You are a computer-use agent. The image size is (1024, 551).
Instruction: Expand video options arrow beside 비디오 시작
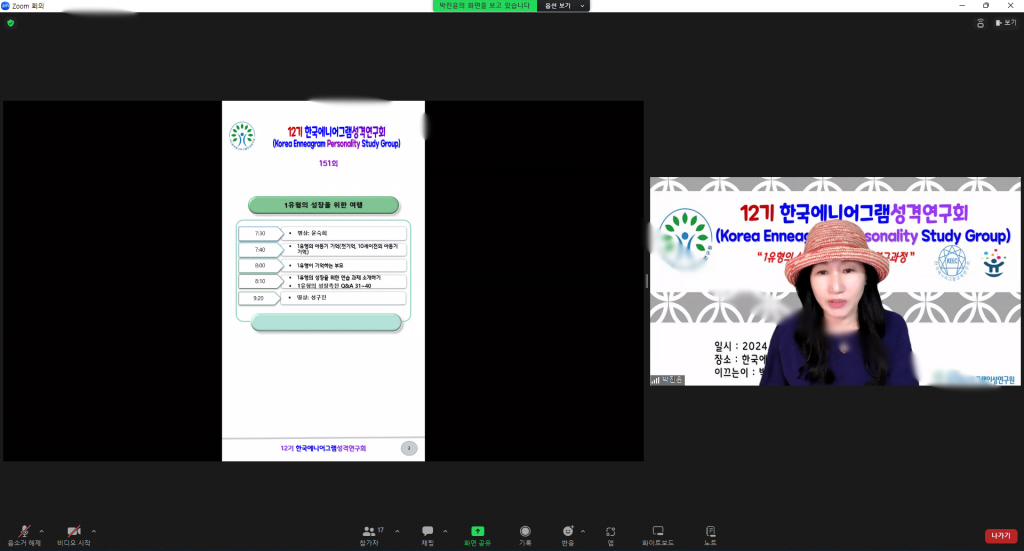click(94, 531)
